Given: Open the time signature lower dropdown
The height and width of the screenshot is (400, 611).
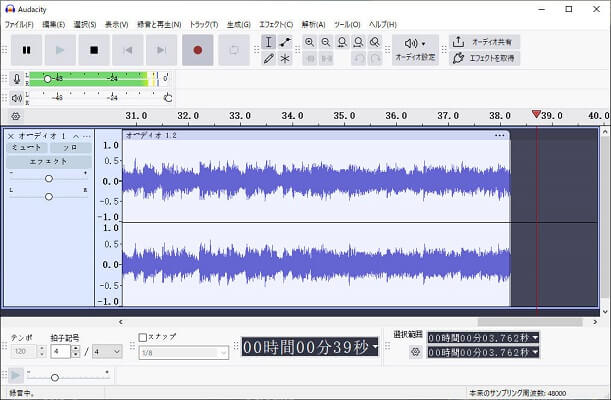Looking at the screenshot, I should [x=107, y=352].
